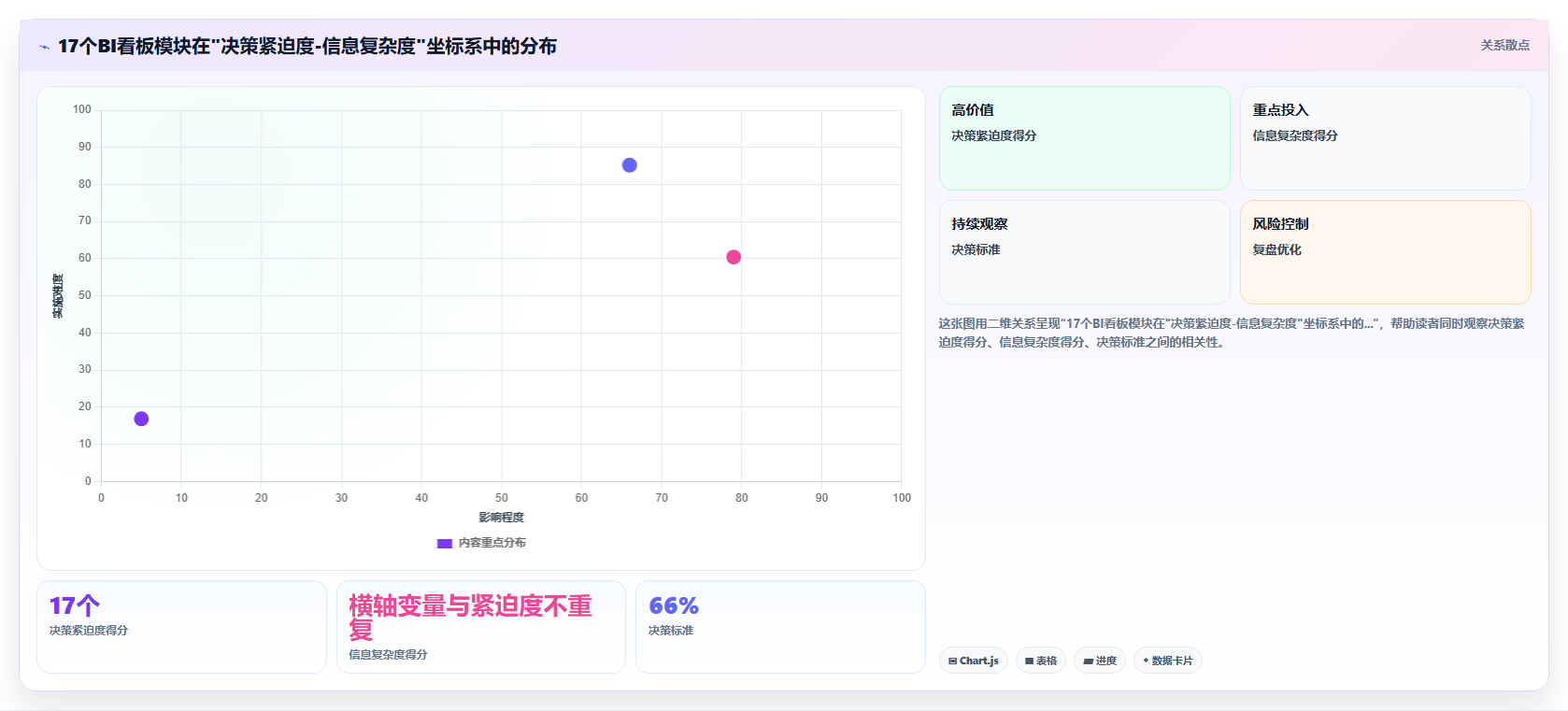Open the 持续观察 card
This screenshot has width=1568, height=711.
point(1085,252)
